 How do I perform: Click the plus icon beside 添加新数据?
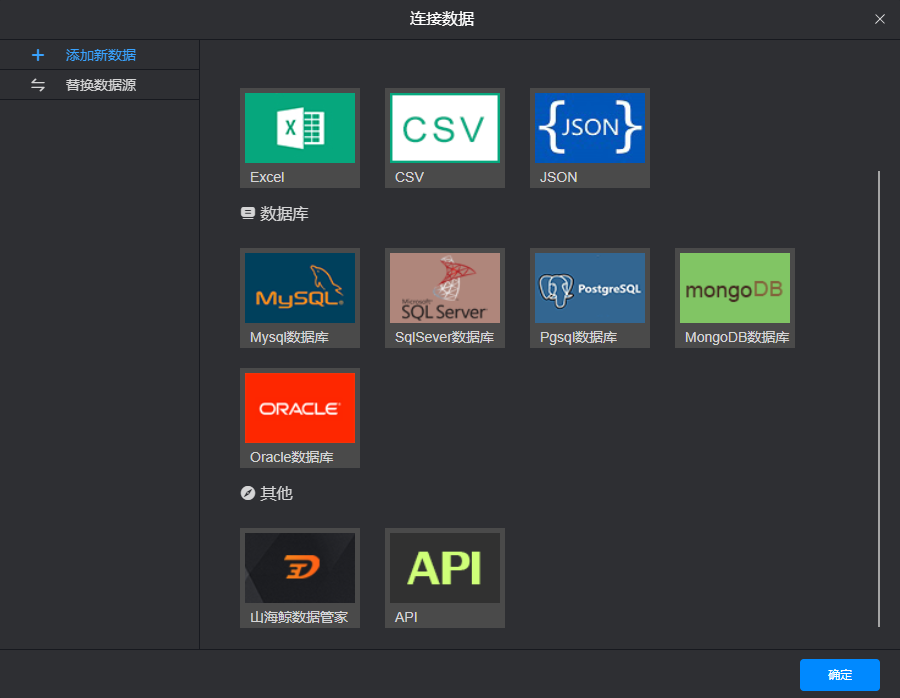[x=38, y=55]
